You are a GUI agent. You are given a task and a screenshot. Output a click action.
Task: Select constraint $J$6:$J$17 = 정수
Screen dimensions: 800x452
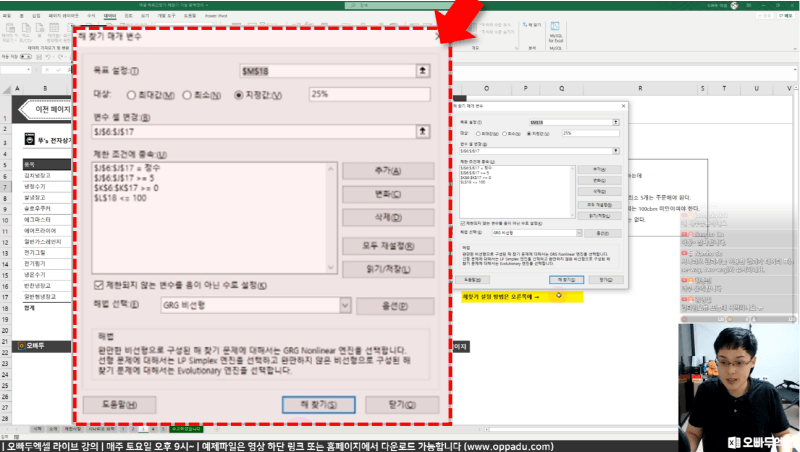127,168
